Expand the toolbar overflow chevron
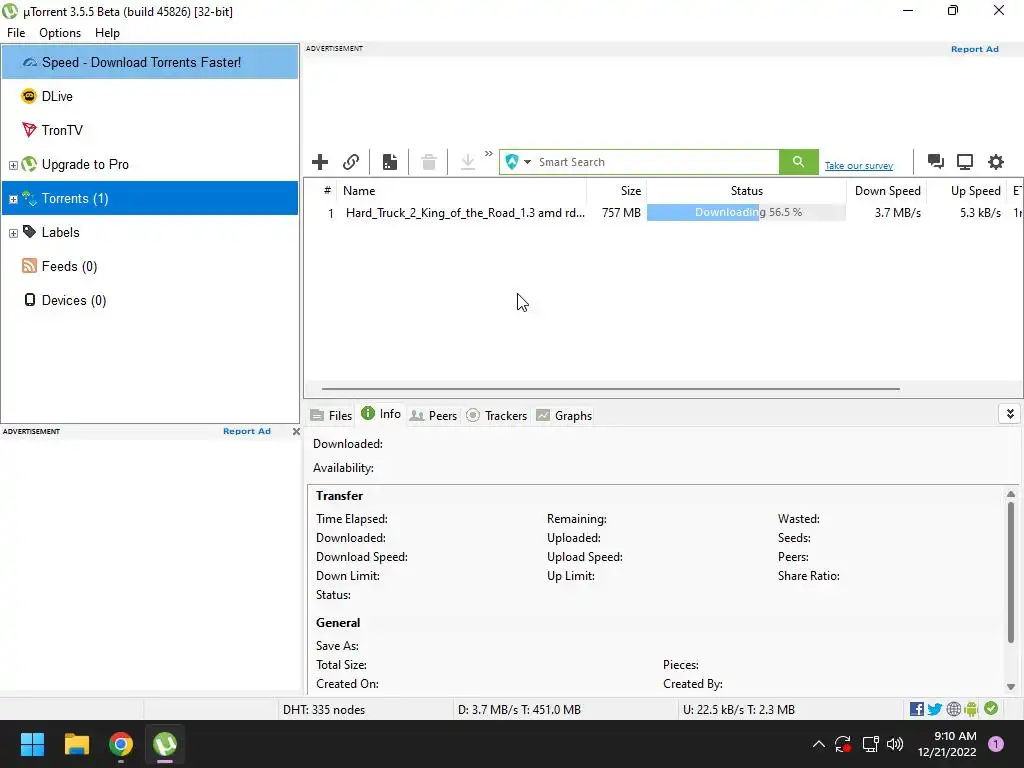The width and height of the screenshot is (1024, 768). (x=488, y=154)
